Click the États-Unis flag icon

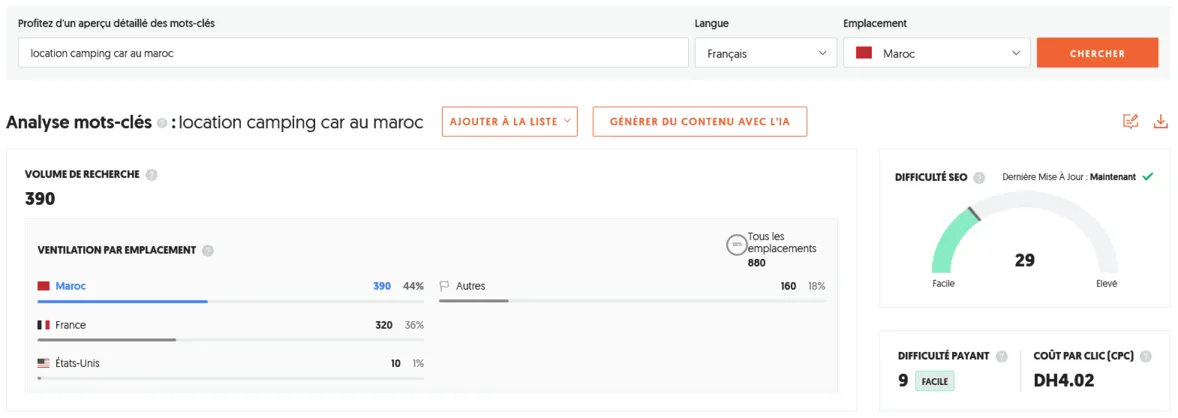coord(44,363)
